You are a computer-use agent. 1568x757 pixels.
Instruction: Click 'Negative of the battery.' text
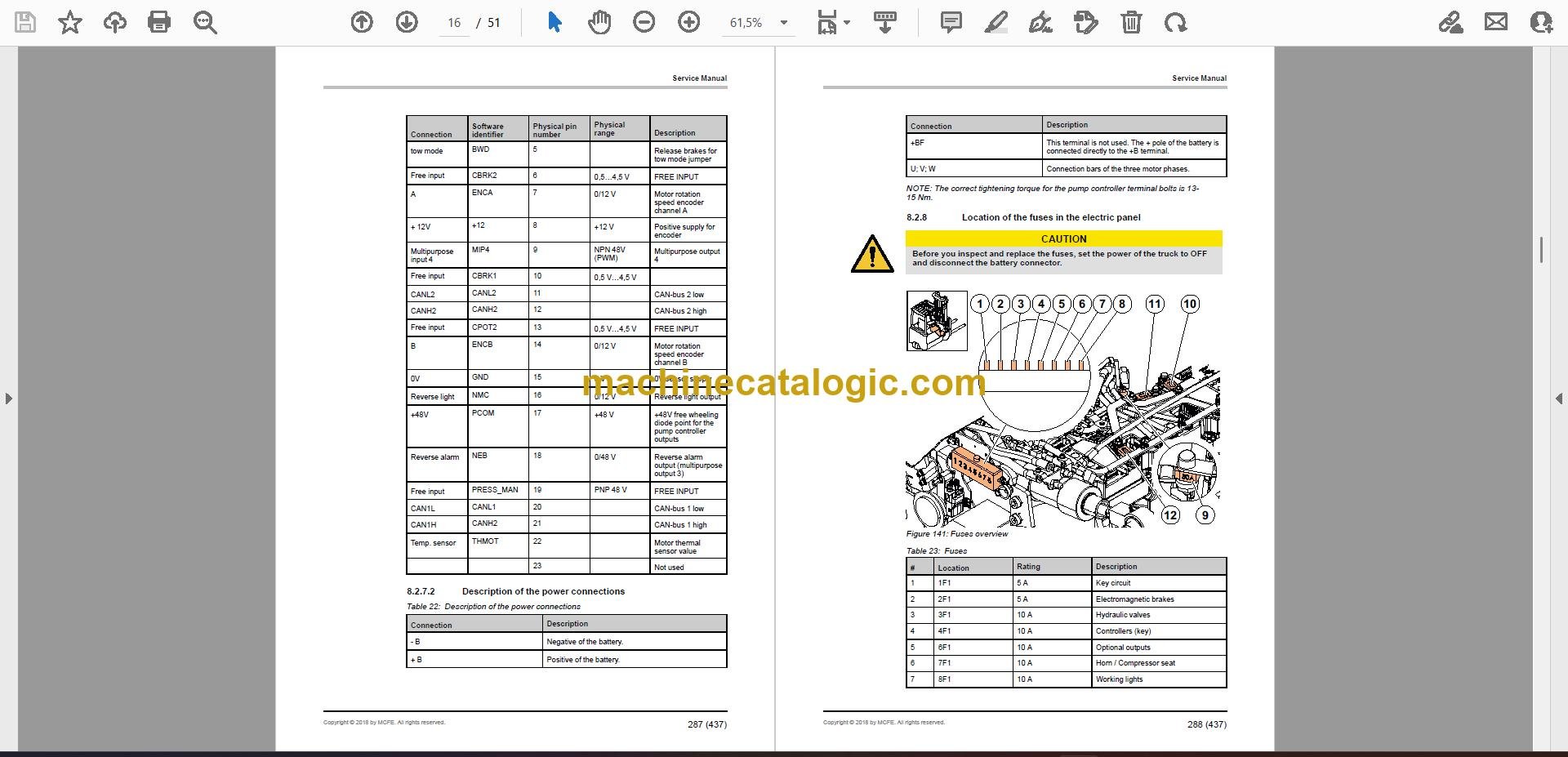pos(585,642)
